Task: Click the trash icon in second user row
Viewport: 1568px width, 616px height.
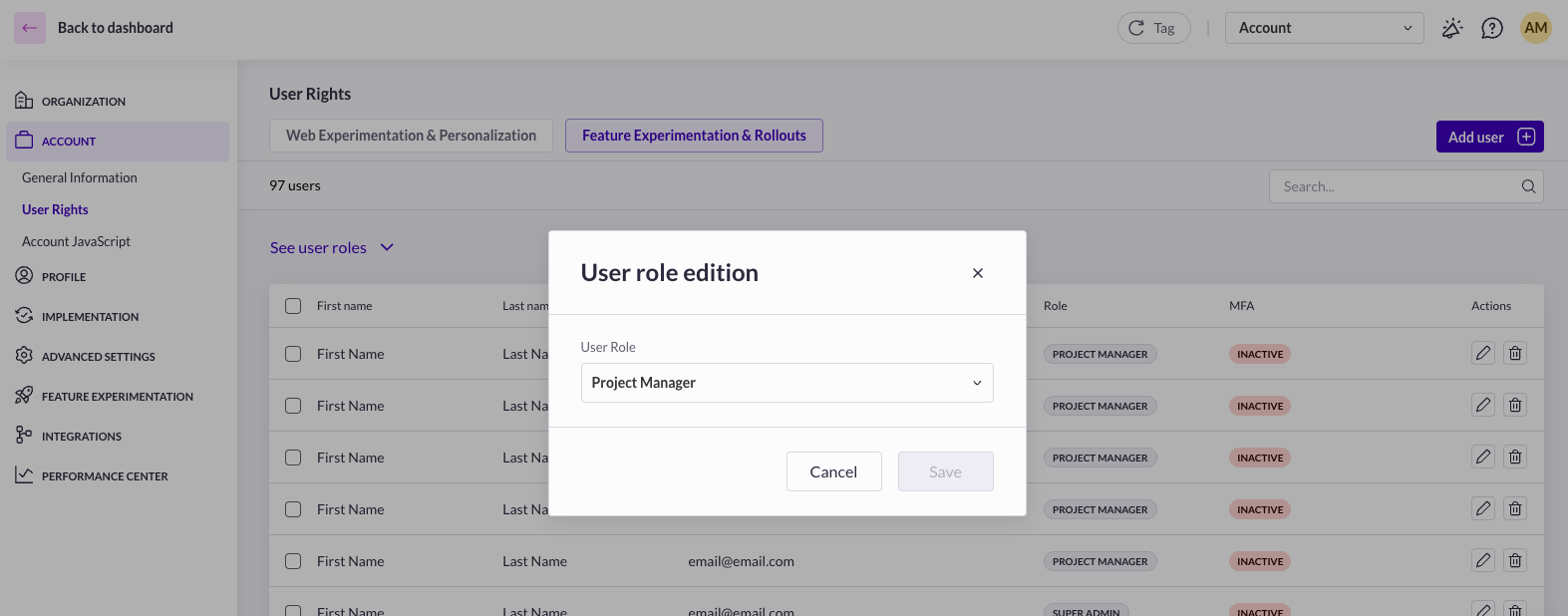Action: tap(1514, 405)
